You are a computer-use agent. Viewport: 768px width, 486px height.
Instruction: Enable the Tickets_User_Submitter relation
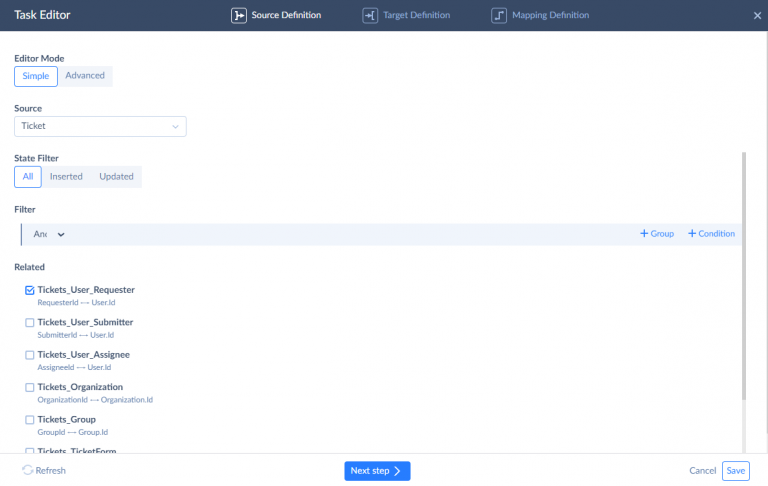pyautogui.click(x=29, y=323)
